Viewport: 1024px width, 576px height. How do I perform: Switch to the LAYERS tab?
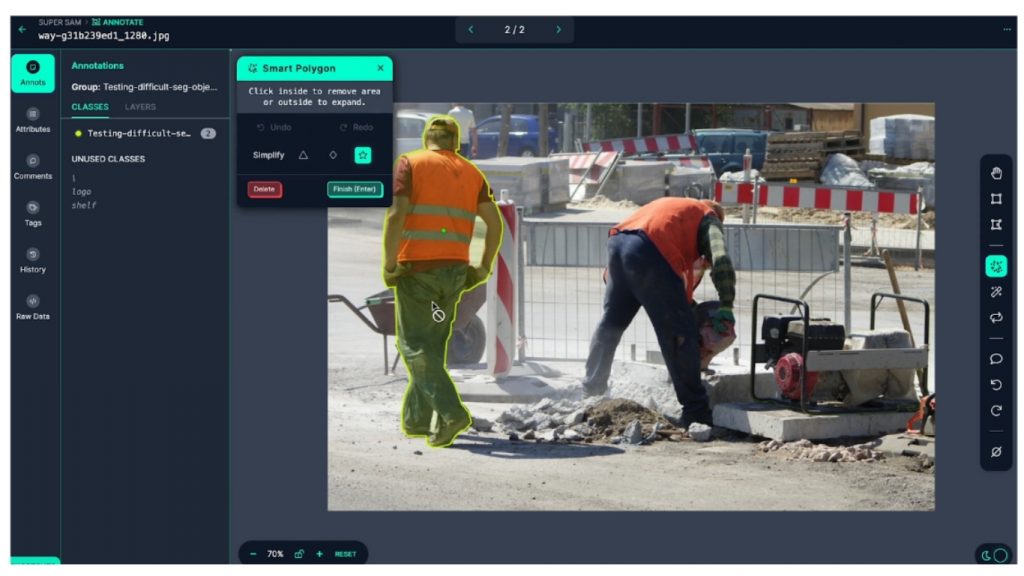(x=142, y=107)
